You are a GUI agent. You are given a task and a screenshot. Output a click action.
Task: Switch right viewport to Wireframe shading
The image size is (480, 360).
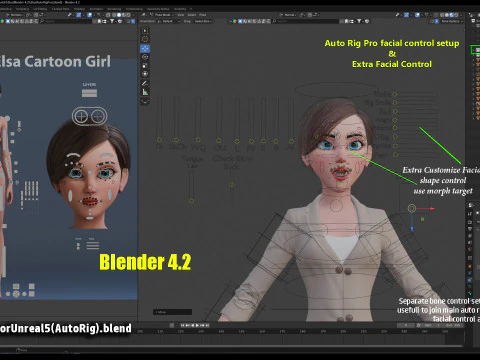pos(442,15)
